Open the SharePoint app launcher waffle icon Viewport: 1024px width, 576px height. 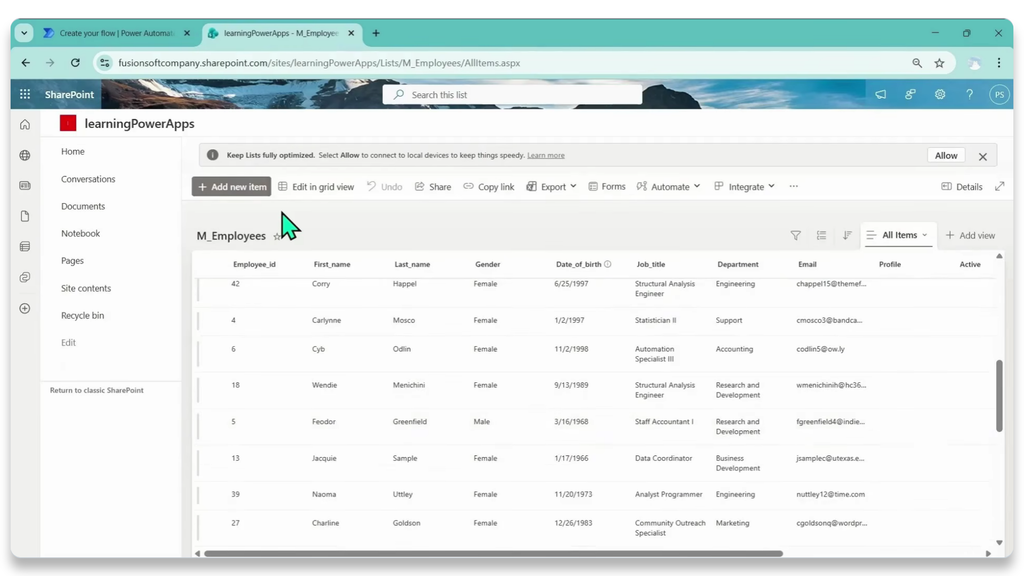tap(25, 94)
